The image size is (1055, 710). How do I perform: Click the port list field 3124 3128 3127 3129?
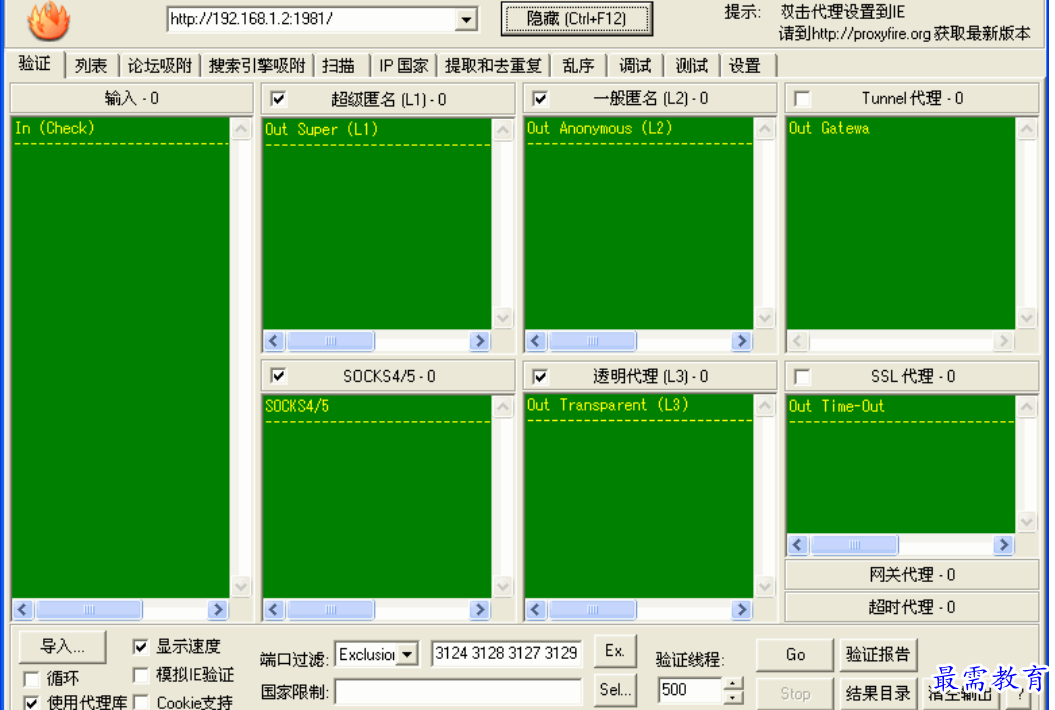pyautogui.click(x=506, y=653)
